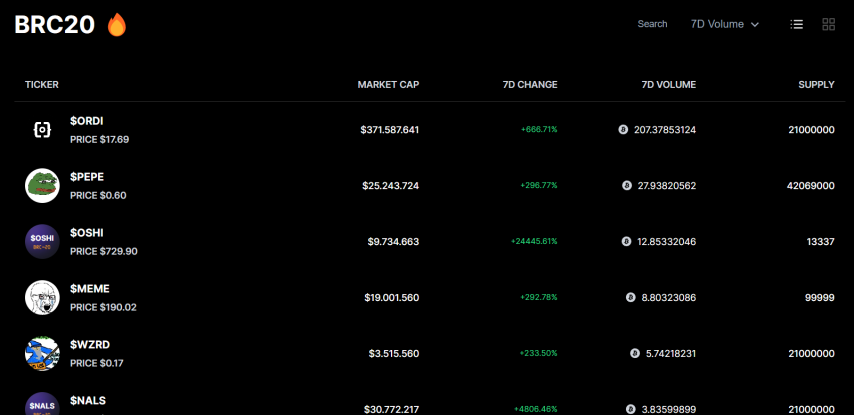Sort by the 7D Change column header
Image resolution: width=854 pixels, height=415 pixels.
[x=530, y=85]
